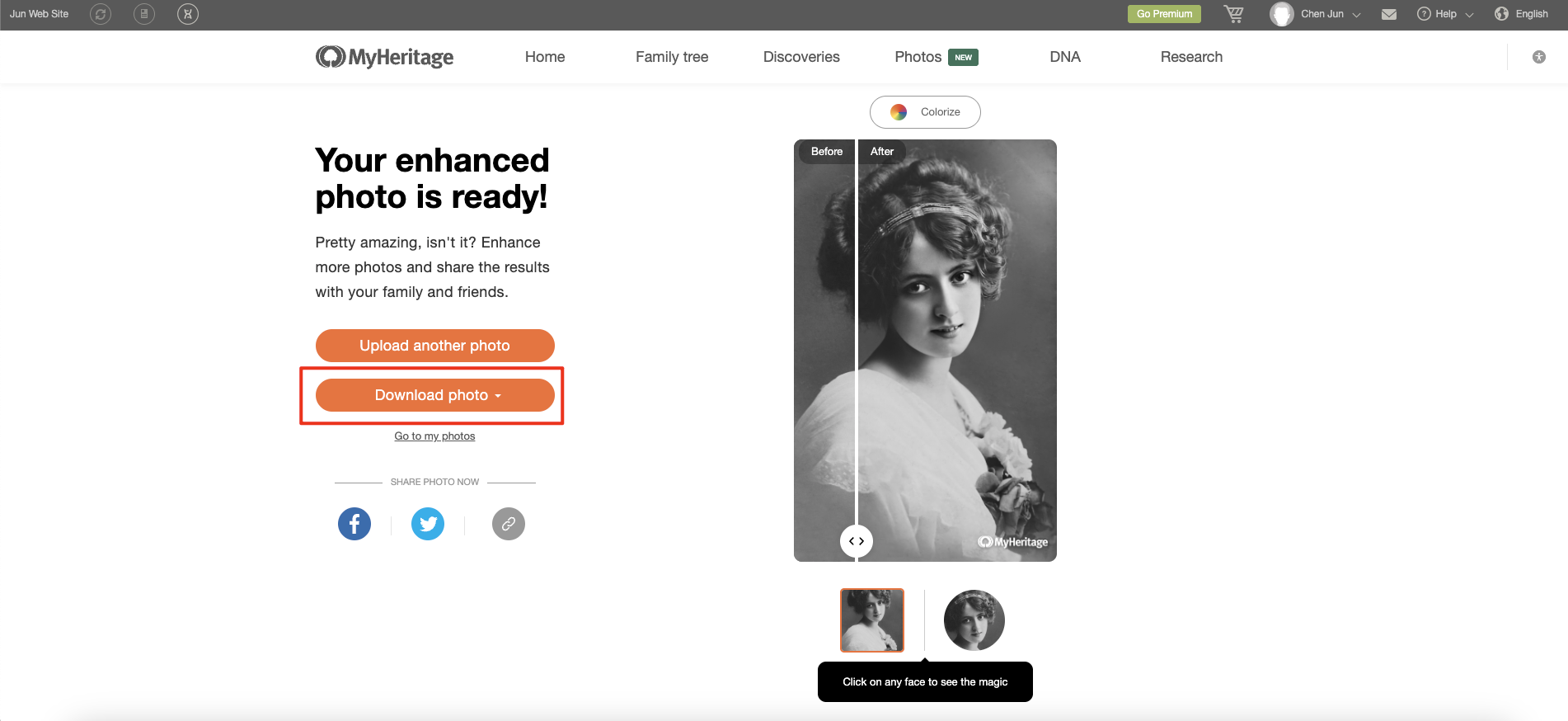Select the Before tab on the photo

click(826, 151)
